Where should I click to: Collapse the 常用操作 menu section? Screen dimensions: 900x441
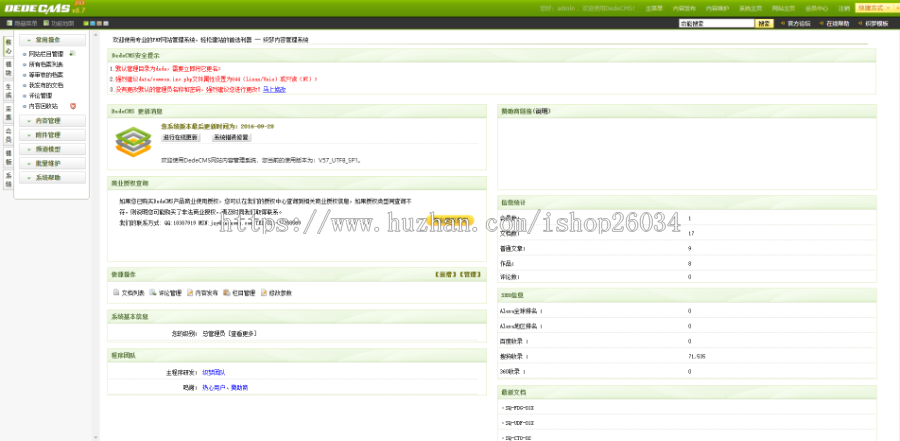[52, 40]
